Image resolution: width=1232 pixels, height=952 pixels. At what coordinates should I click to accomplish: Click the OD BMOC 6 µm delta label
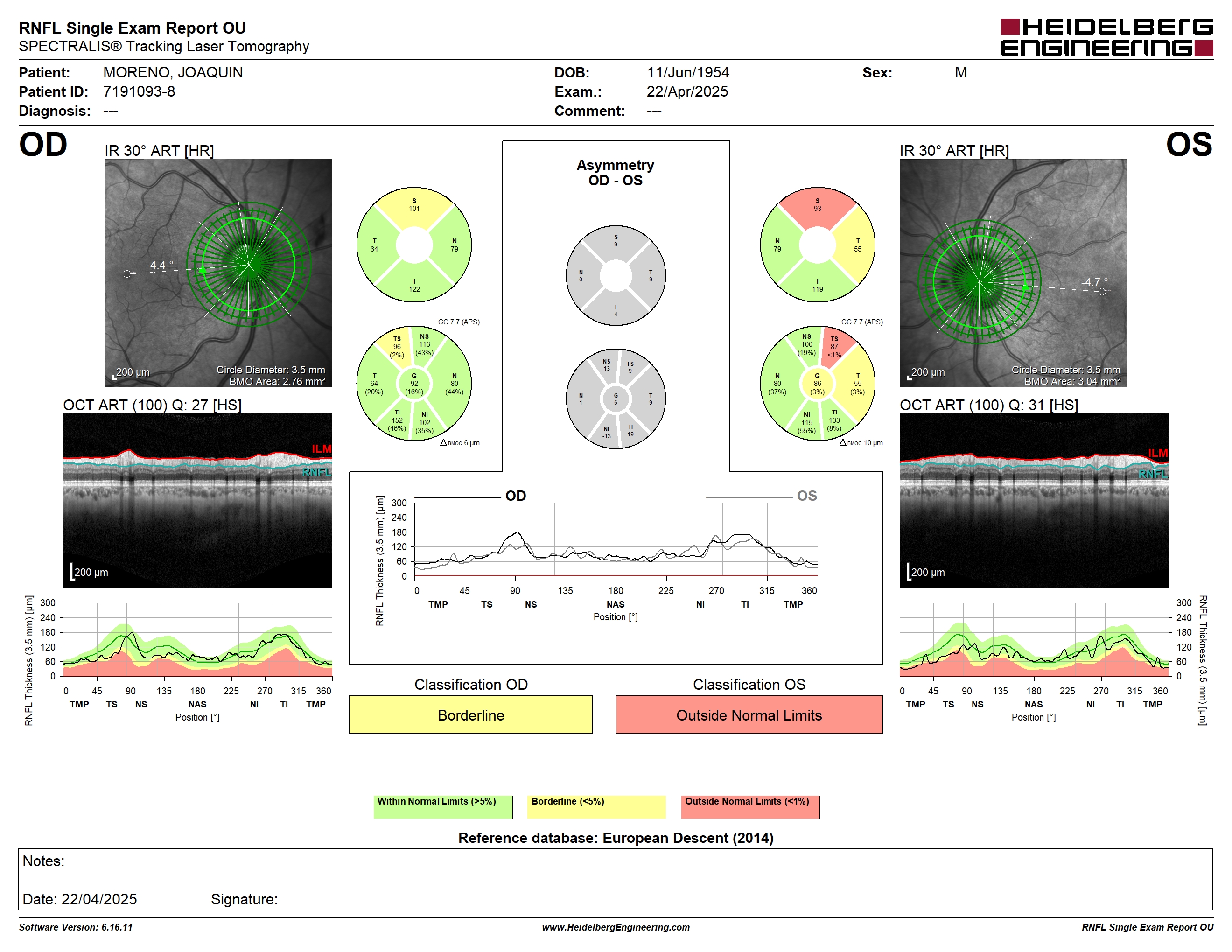point(460,443)
